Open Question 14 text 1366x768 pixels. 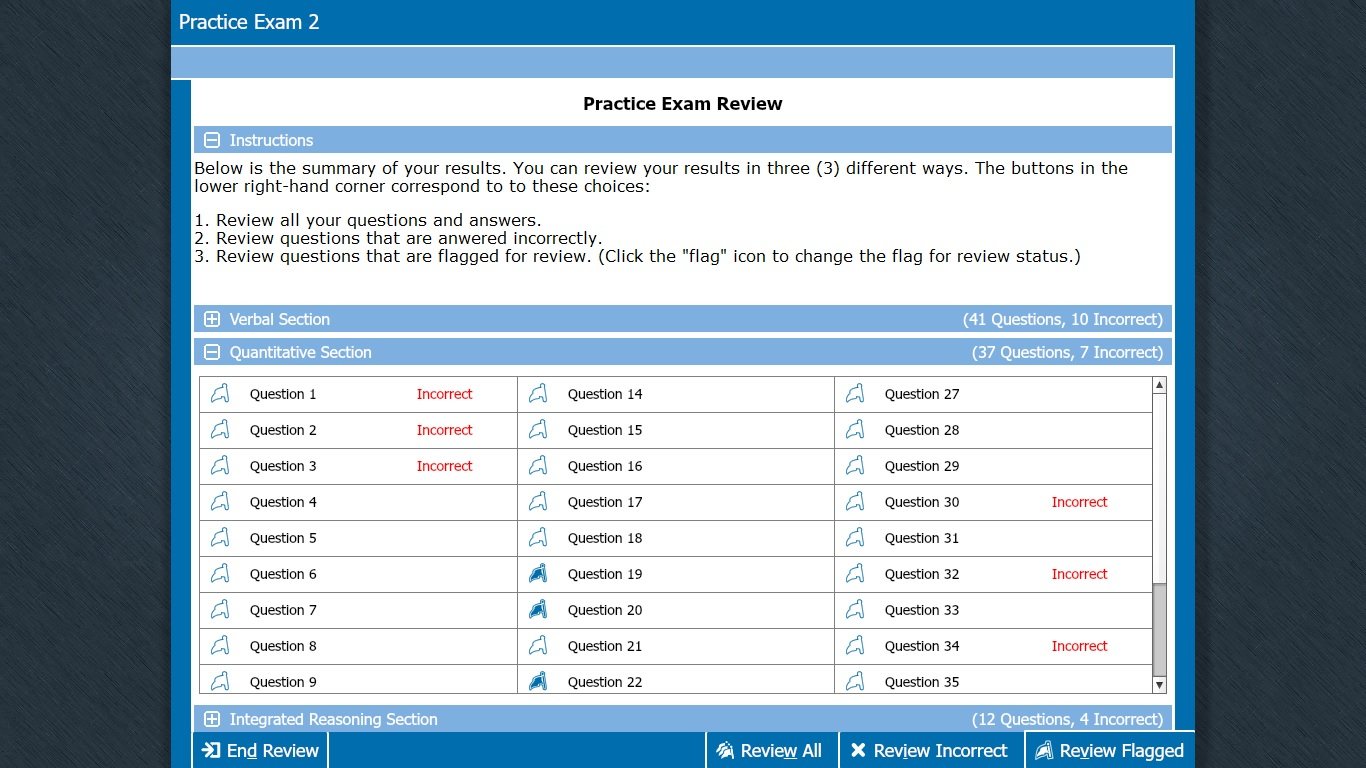[605, 394]
